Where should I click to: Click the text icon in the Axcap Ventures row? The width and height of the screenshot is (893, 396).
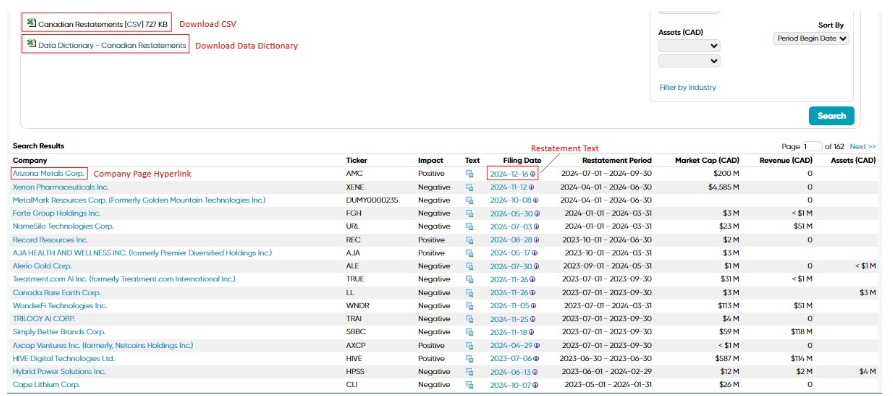pyautogui.click(x=469, y=345)
